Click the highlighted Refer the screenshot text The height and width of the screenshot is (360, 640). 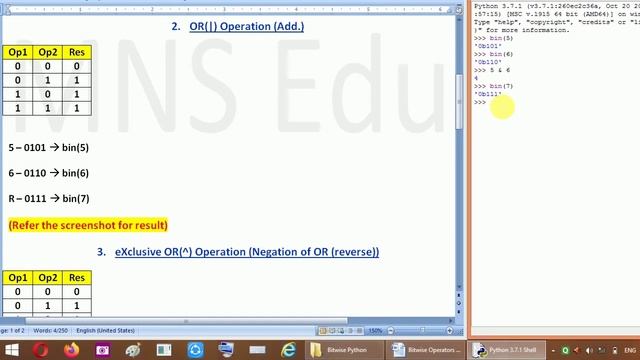[88, 225]
